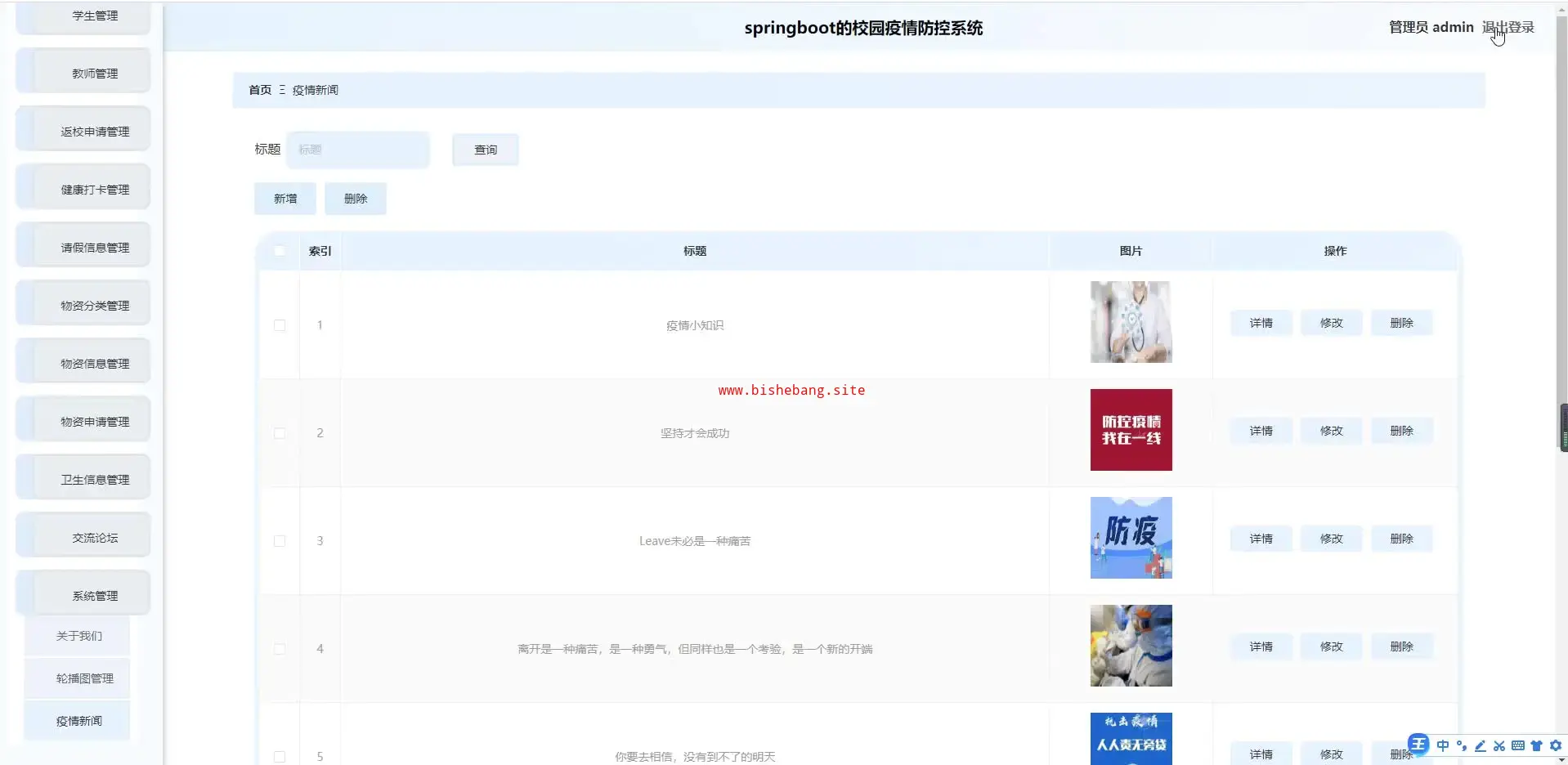
Task: Open the blue 防疫 thumbnail in row 3
Action: [x=1131, y=538]
